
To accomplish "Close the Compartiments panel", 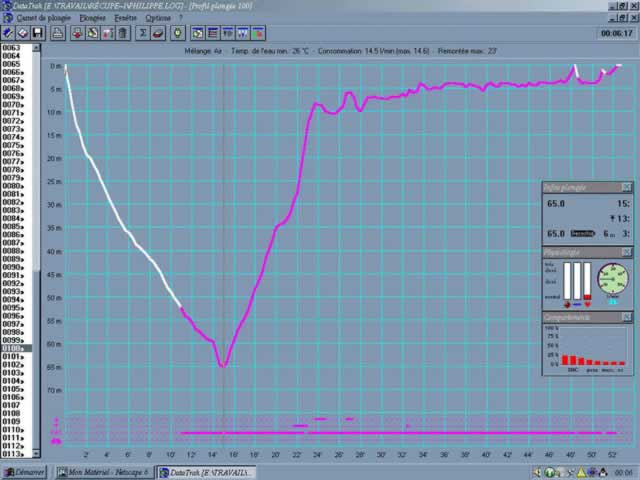I will (x=627, y=317).
